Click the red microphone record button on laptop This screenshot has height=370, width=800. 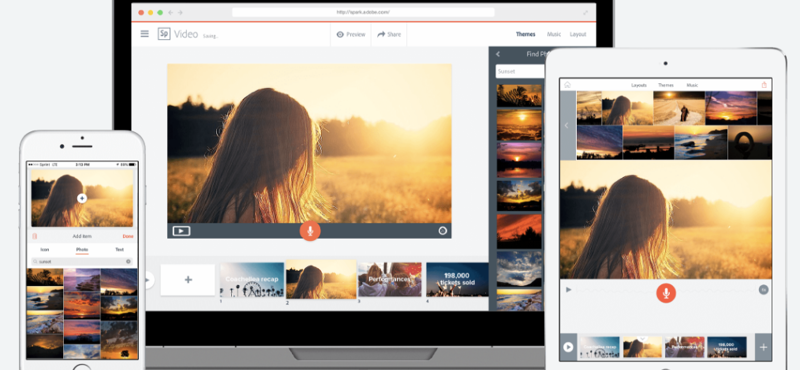pyautogui.click(x=310, y=231)
